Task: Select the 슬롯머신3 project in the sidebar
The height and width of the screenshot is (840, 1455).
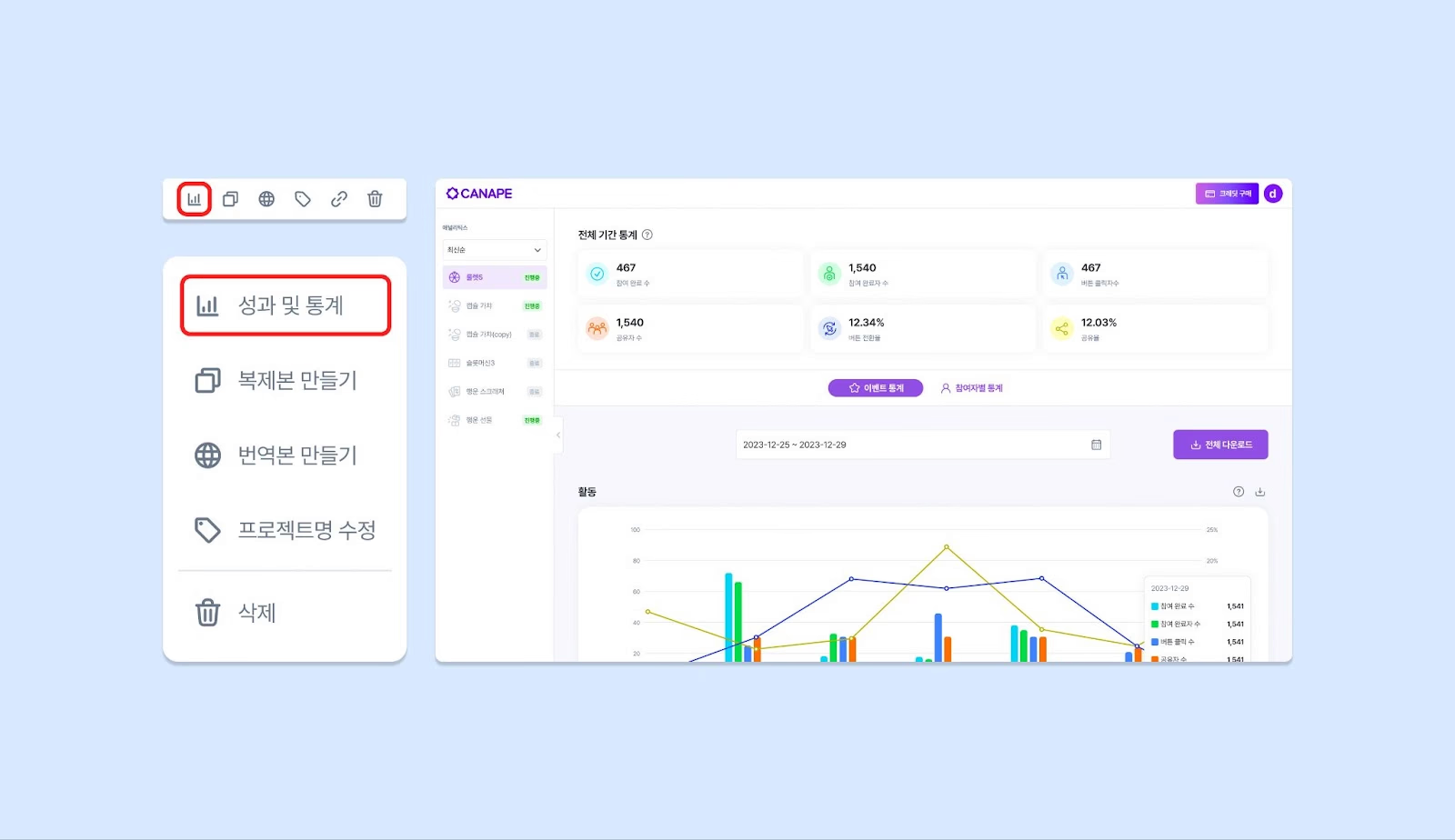Action: coord(495,363)
